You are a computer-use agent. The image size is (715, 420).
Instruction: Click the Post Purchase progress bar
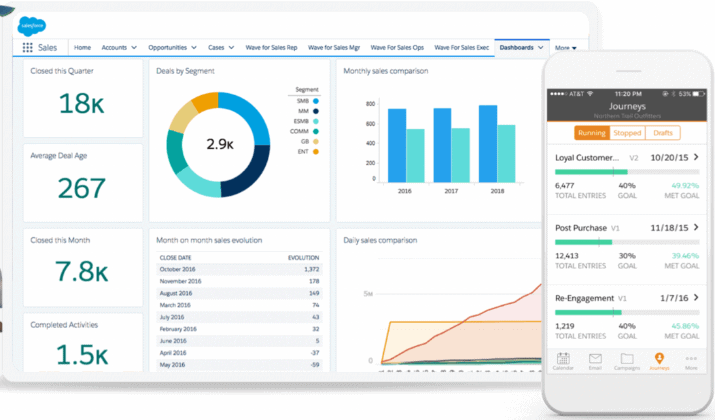pyautogui.click(x=627, y=242)
